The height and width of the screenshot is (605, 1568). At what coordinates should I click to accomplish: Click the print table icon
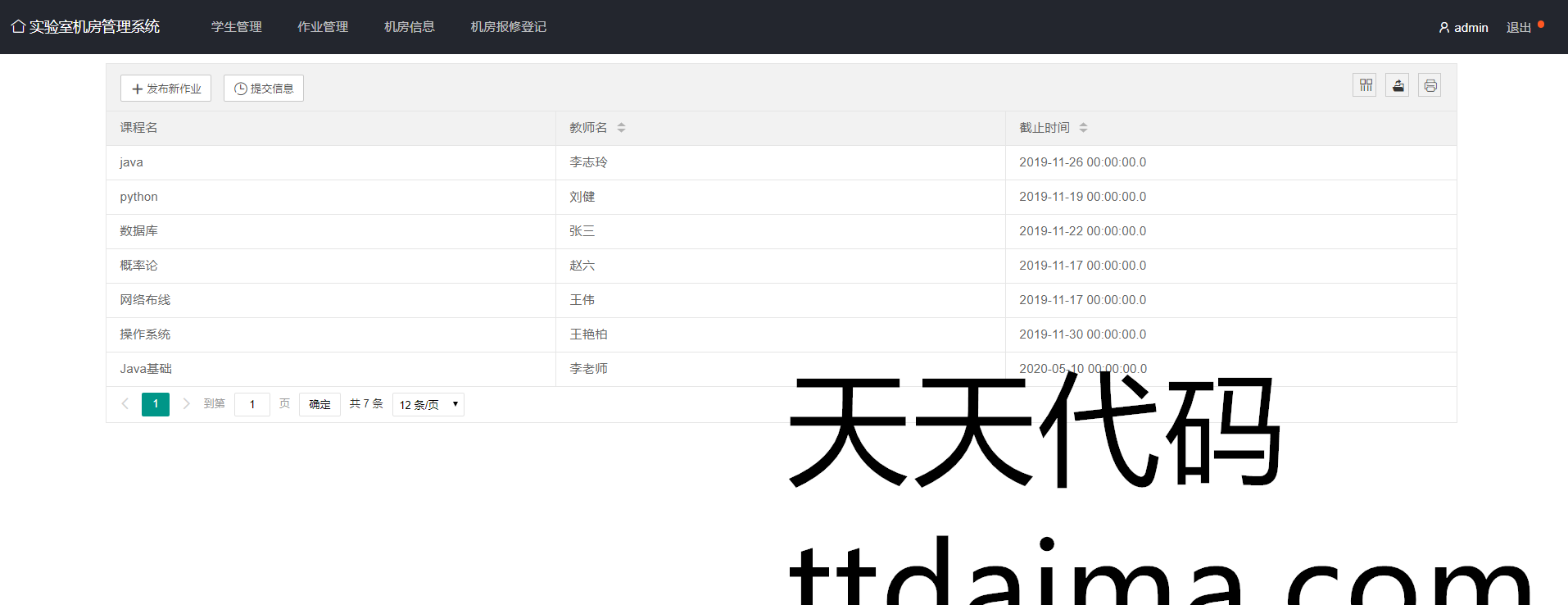tap(1430, 85)
